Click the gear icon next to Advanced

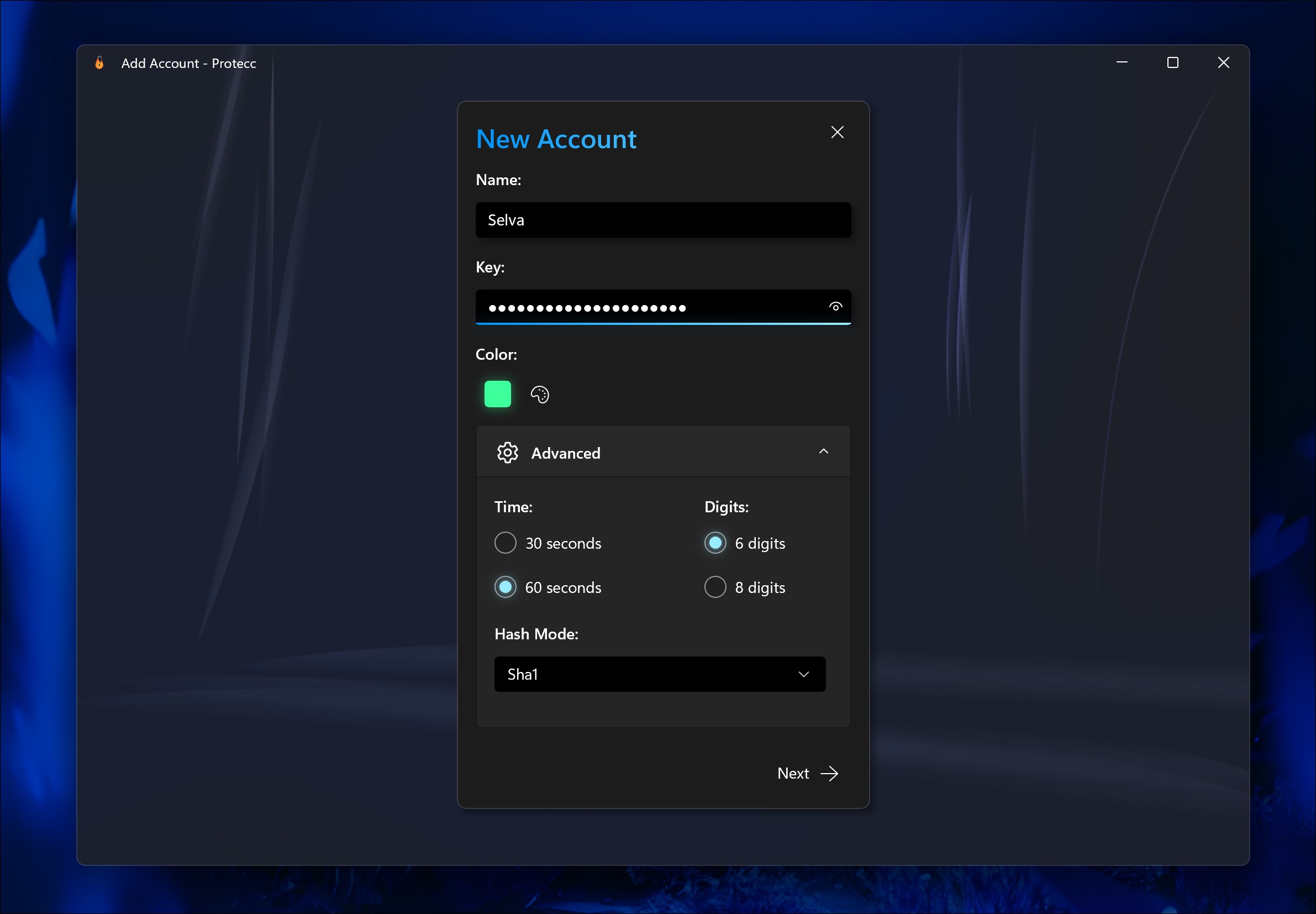tap(507, 453)
